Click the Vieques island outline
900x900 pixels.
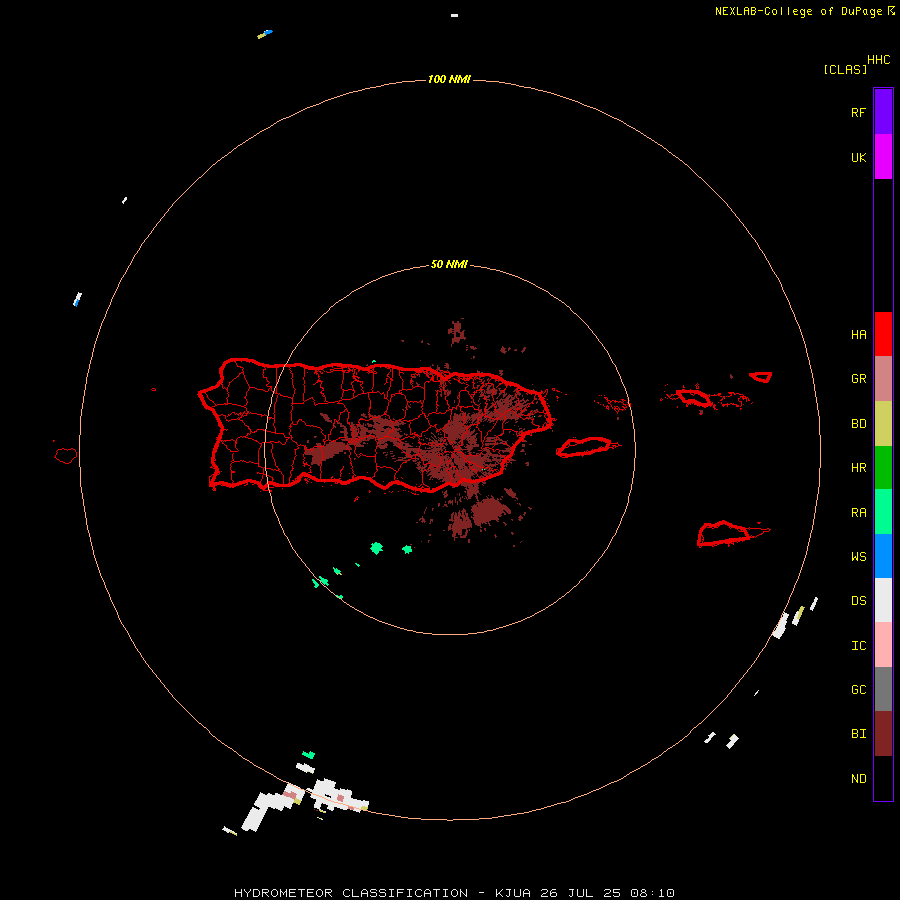pos(584,447)
